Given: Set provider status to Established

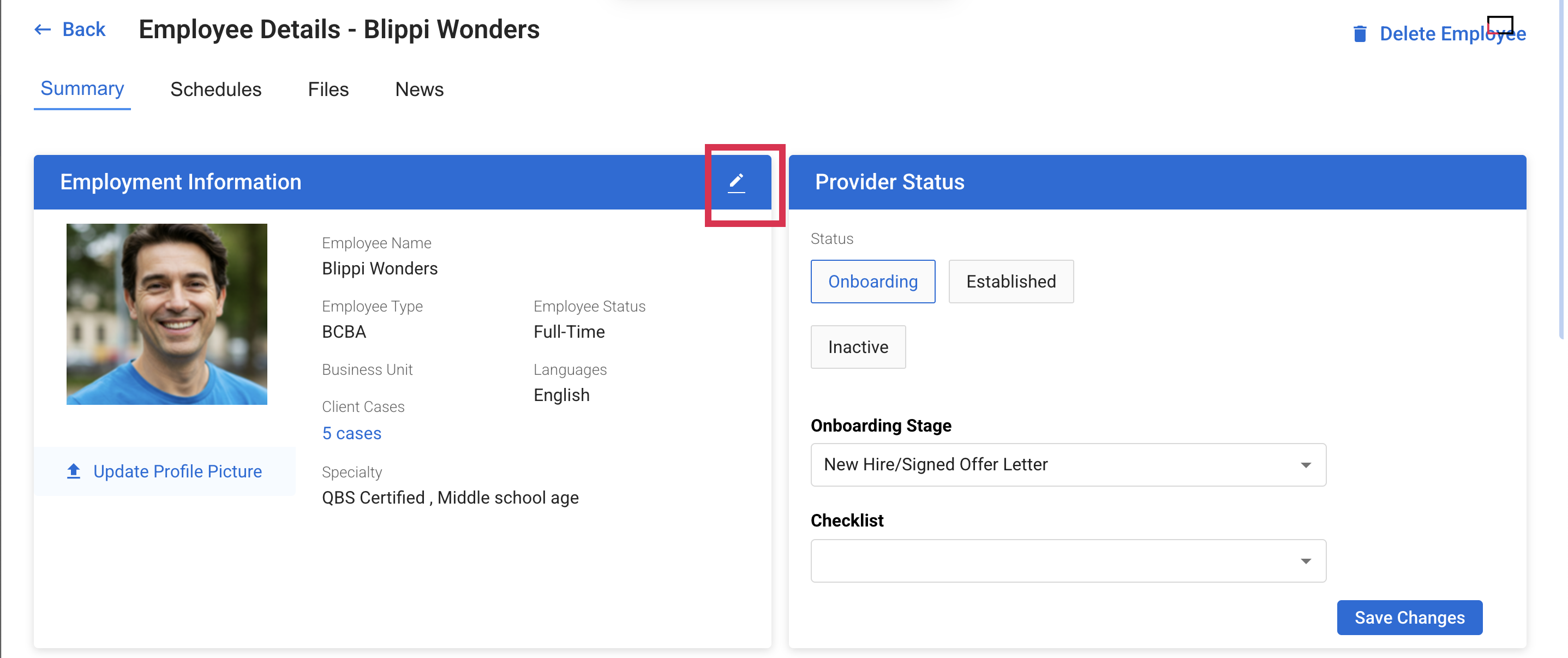Looking at the screenshot, I should point(1010,282).
